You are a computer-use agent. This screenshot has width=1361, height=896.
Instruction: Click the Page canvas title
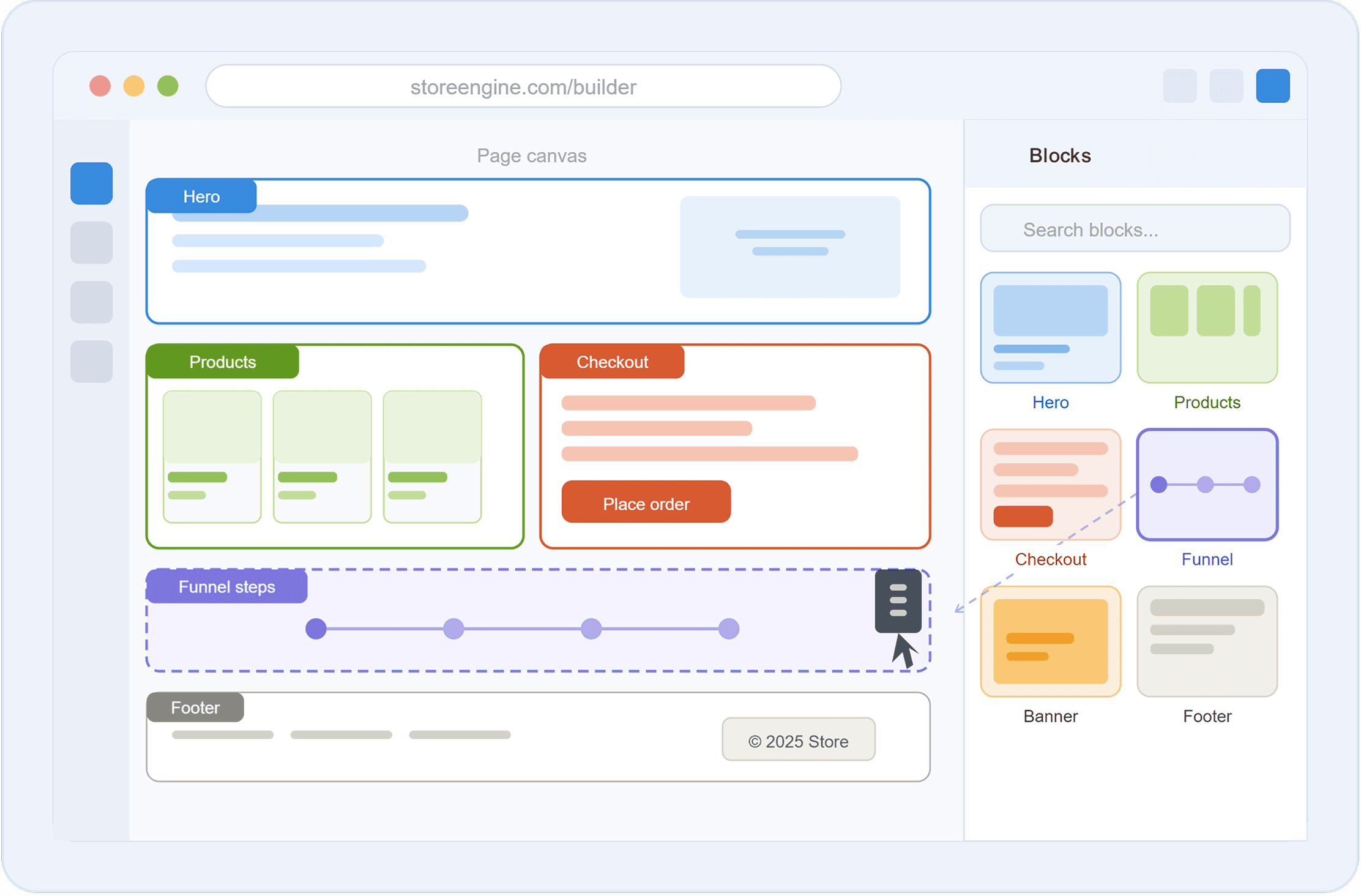coord(532,156)
